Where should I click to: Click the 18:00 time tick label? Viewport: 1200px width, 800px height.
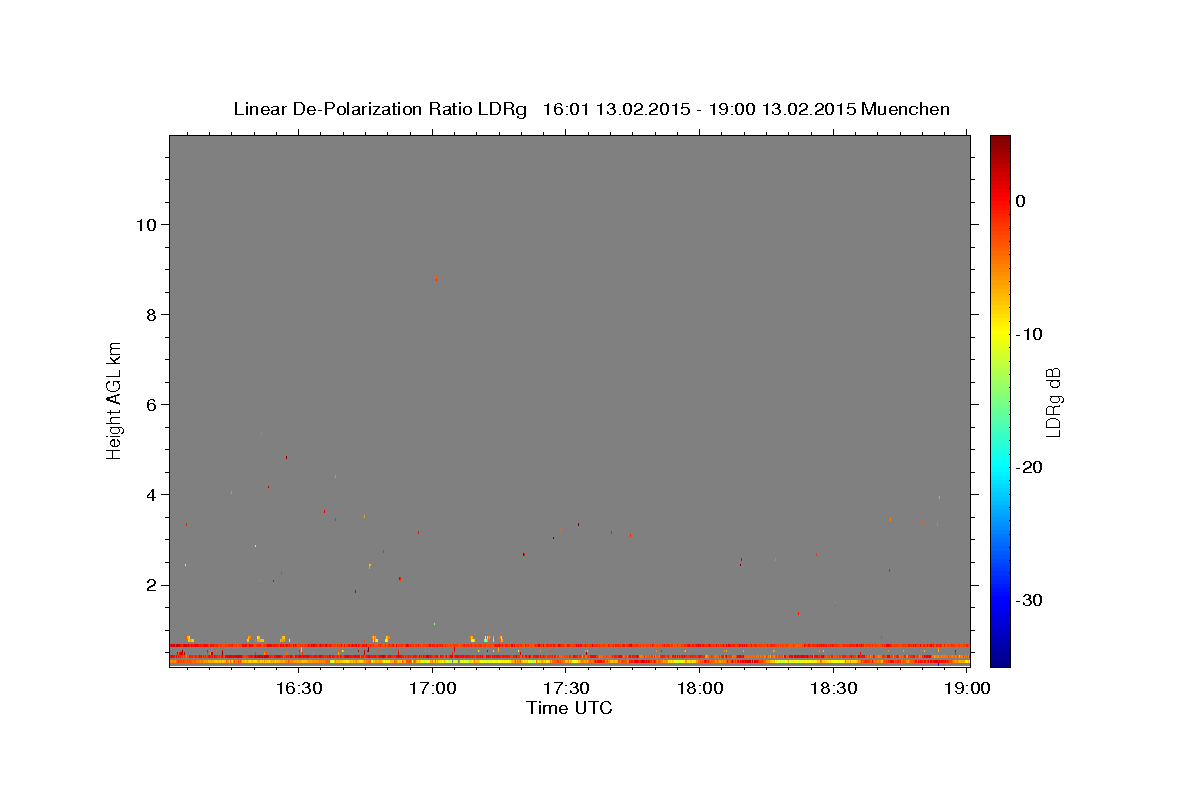click(700, 688)
